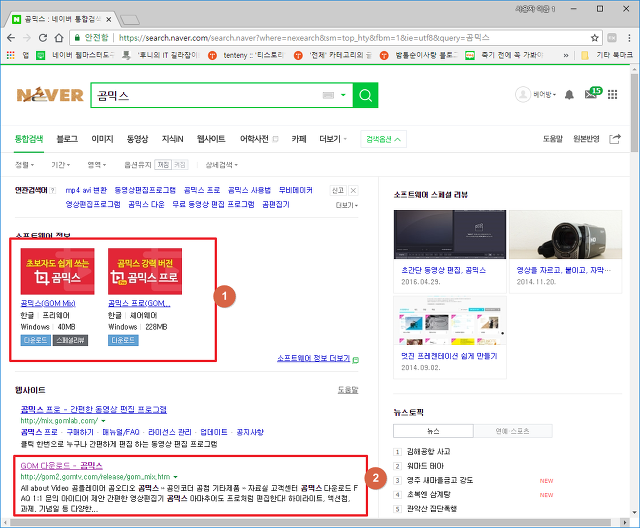Click the share icon beside 원본반영

[615, 139]
